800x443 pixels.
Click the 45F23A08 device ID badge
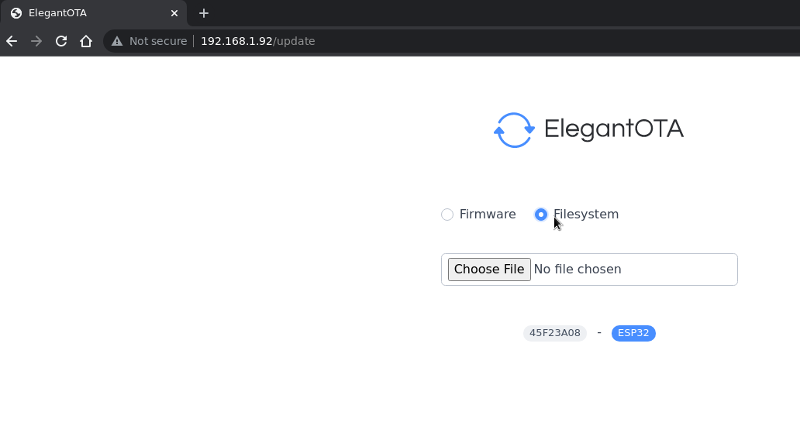pyautogui.click(x=555, y=333)
